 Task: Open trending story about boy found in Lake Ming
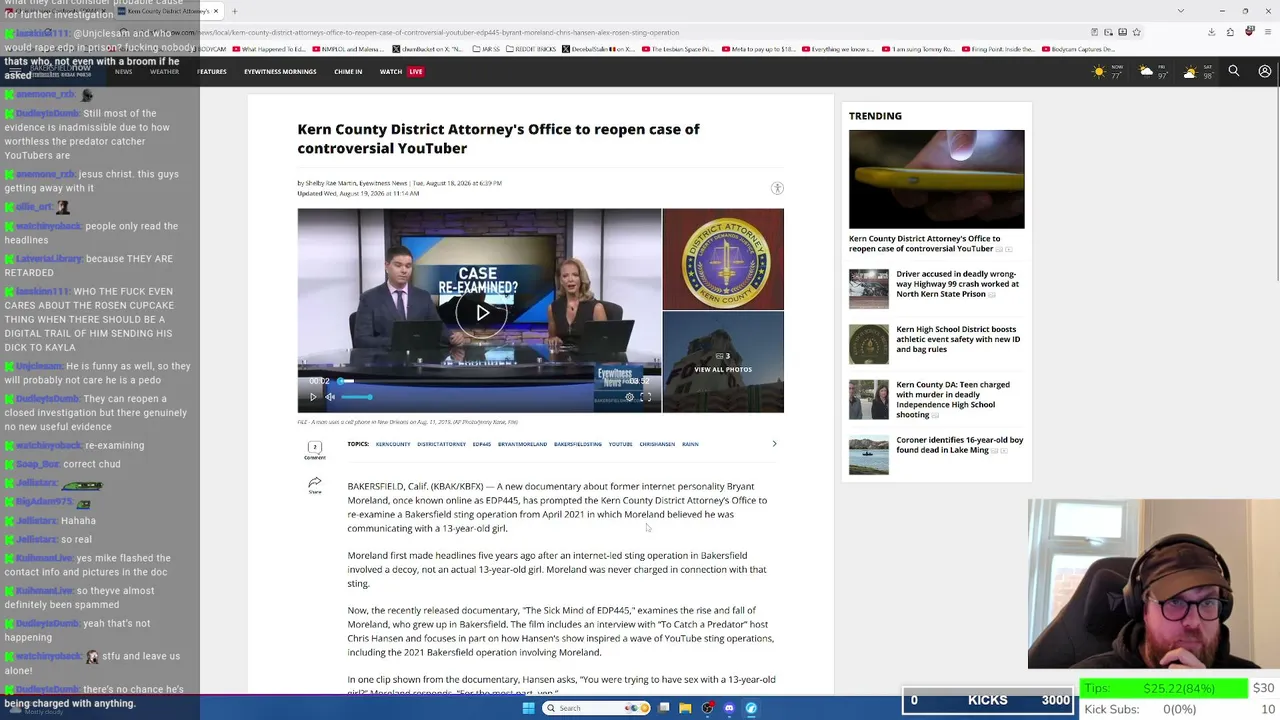[x=959, y=445]
